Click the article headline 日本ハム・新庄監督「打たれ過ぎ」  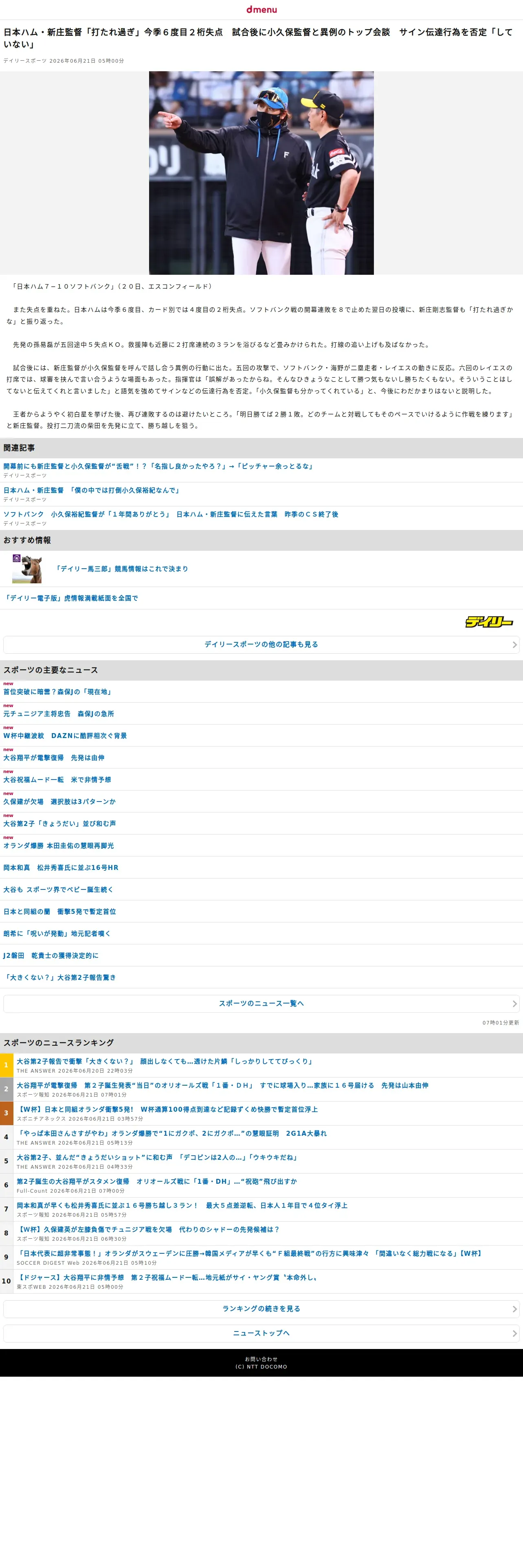tap(259, 38)
